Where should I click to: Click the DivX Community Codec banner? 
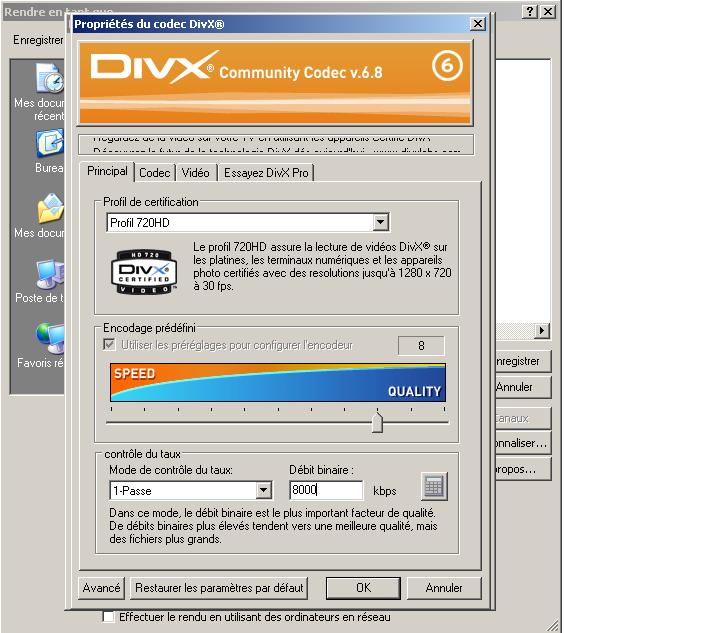[275, 83]
